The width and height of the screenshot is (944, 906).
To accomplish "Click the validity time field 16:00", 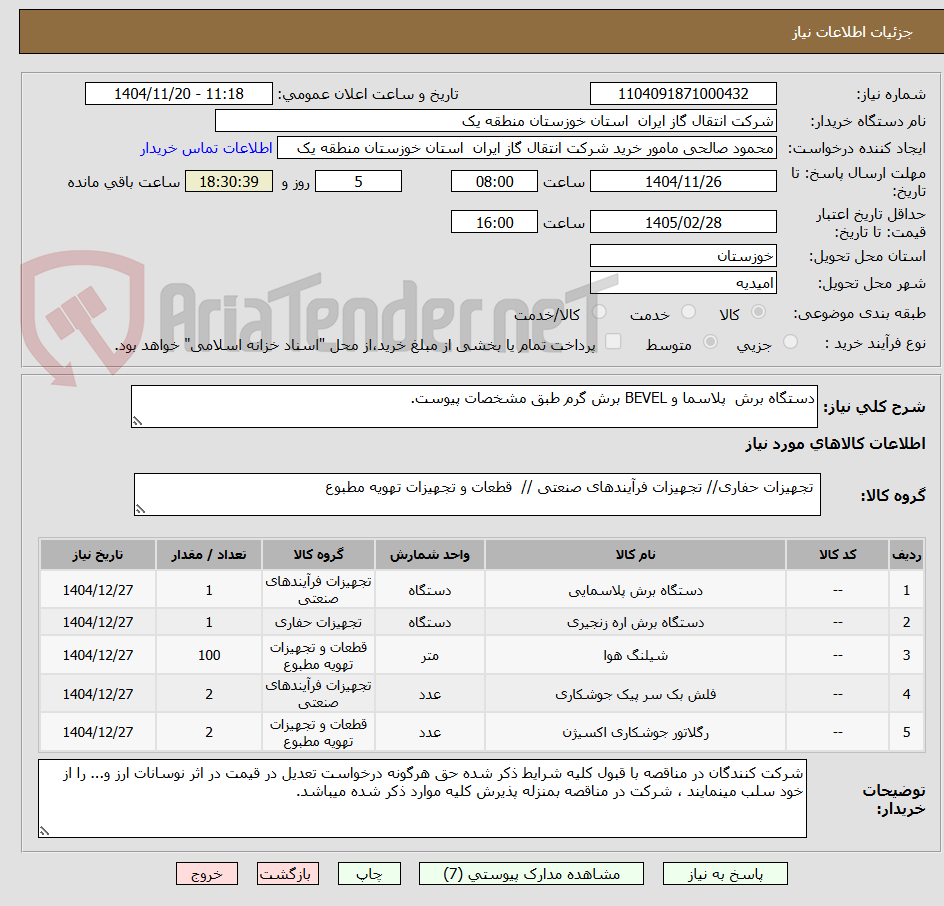I will click(x=494, y=222).
